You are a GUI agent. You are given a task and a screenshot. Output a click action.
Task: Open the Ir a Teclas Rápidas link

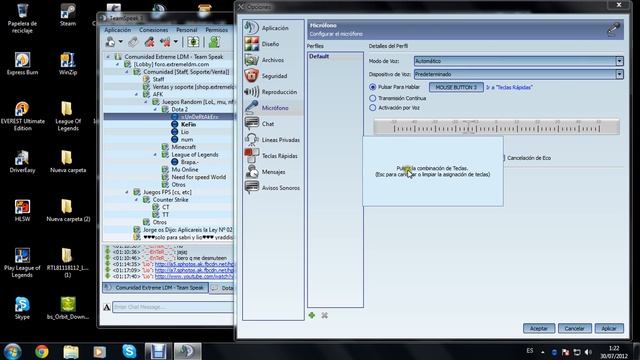509,87
